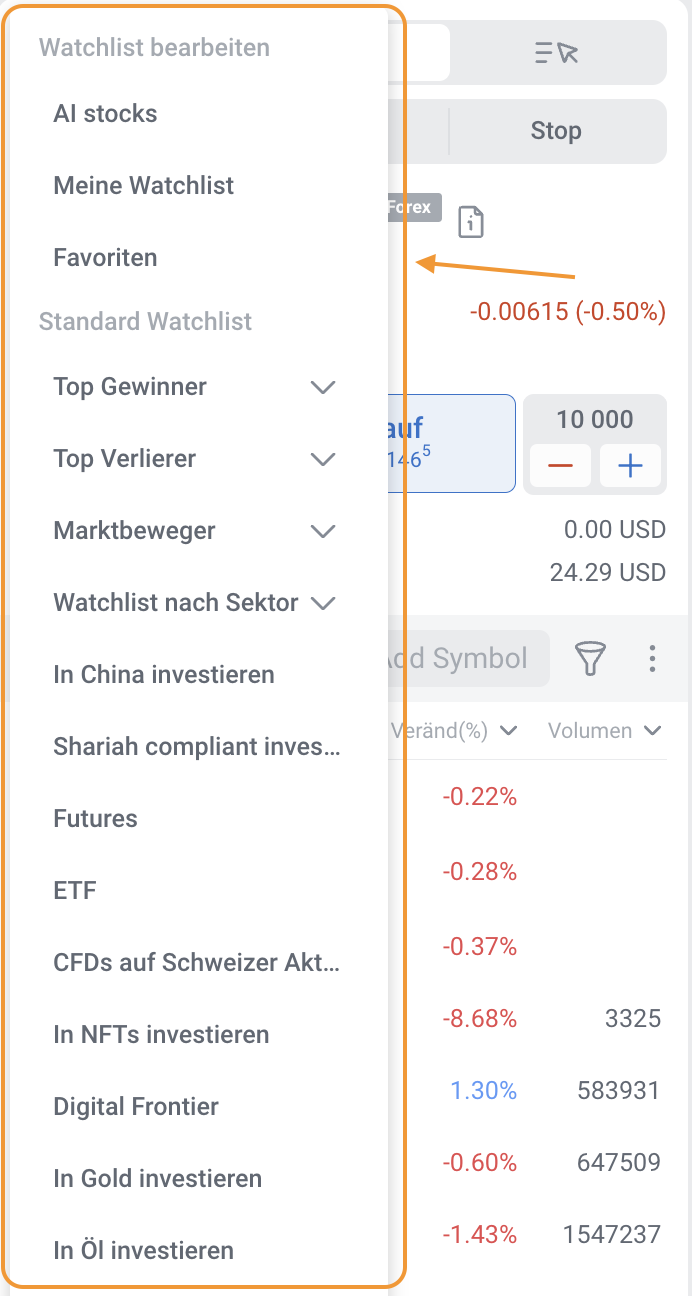Click the Add Symbol search field
This screenshot has width=692, height=1296.
click(460, 658)
